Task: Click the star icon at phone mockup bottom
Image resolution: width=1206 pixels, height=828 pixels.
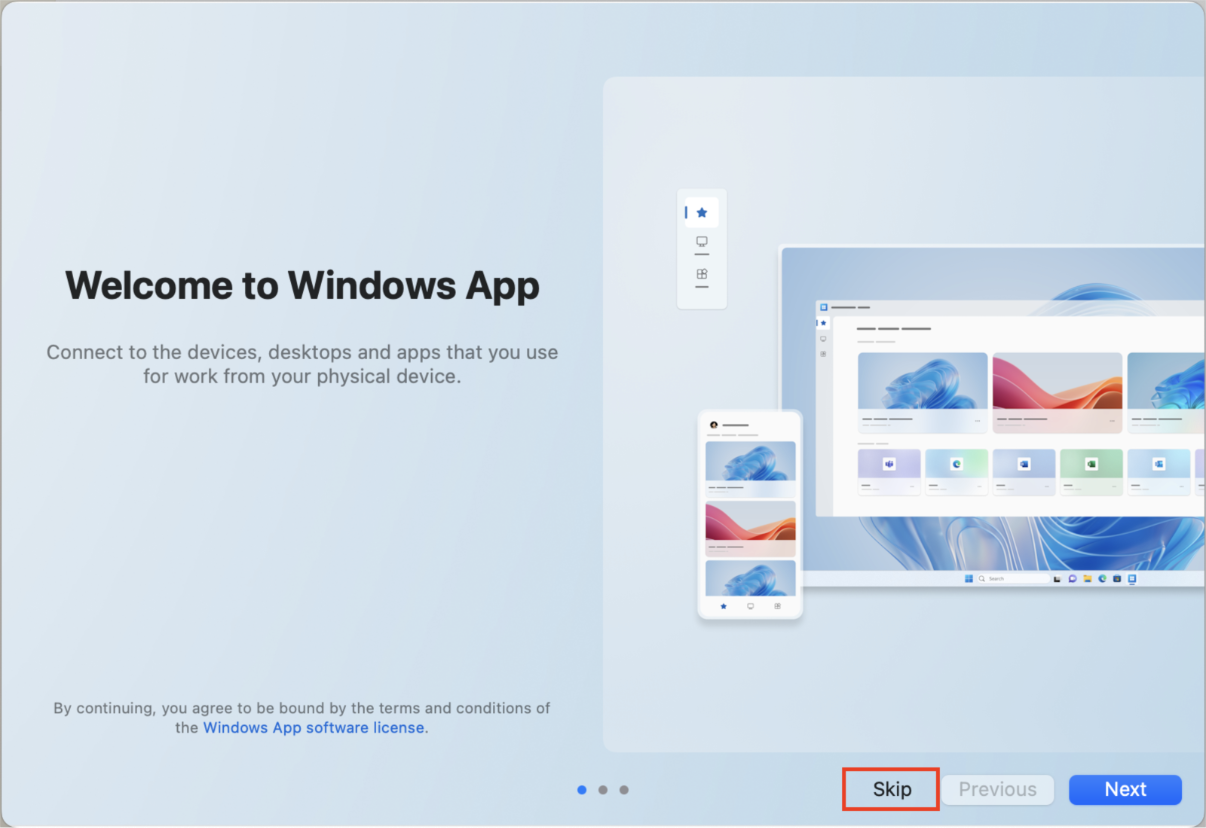Action: 723,606
